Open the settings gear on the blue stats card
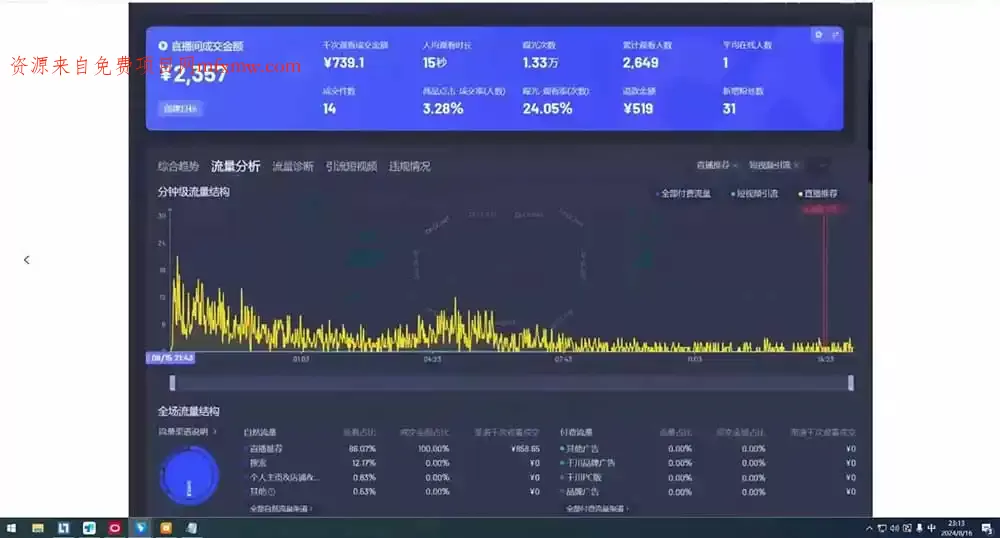 pos(818,35)
